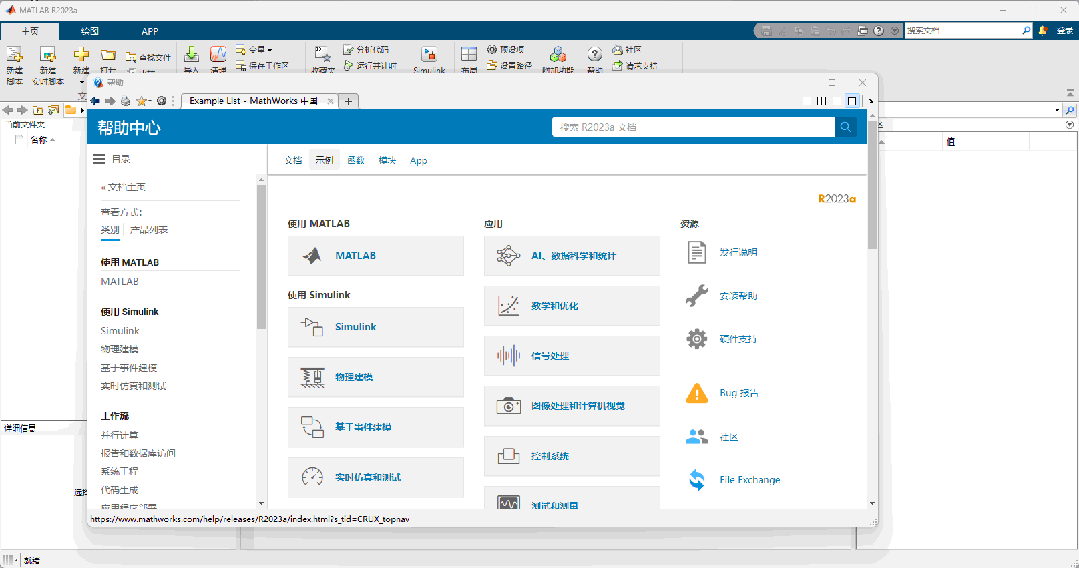Open the 物理建模 examples card
Screen dimensions: 1079x568
[376, 377]
